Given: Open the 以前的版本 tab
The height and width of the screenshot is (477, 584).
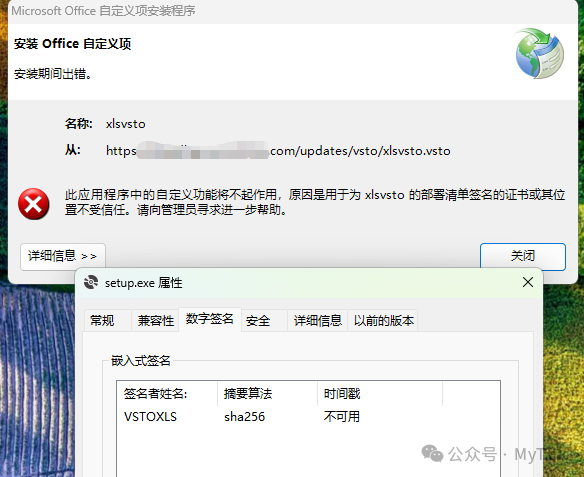Looking at the screenshot, I should point(383,320).
